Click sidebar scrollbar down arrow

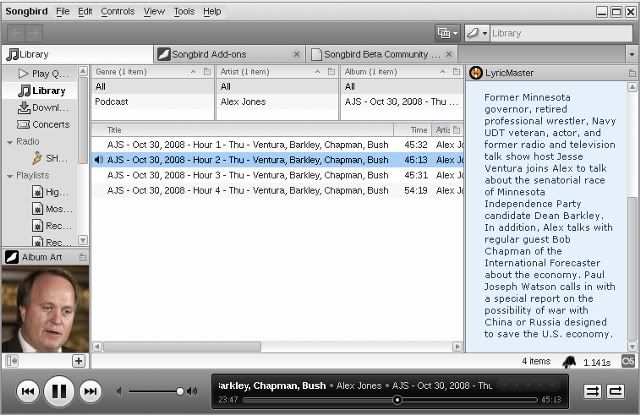tap(83, 240)
